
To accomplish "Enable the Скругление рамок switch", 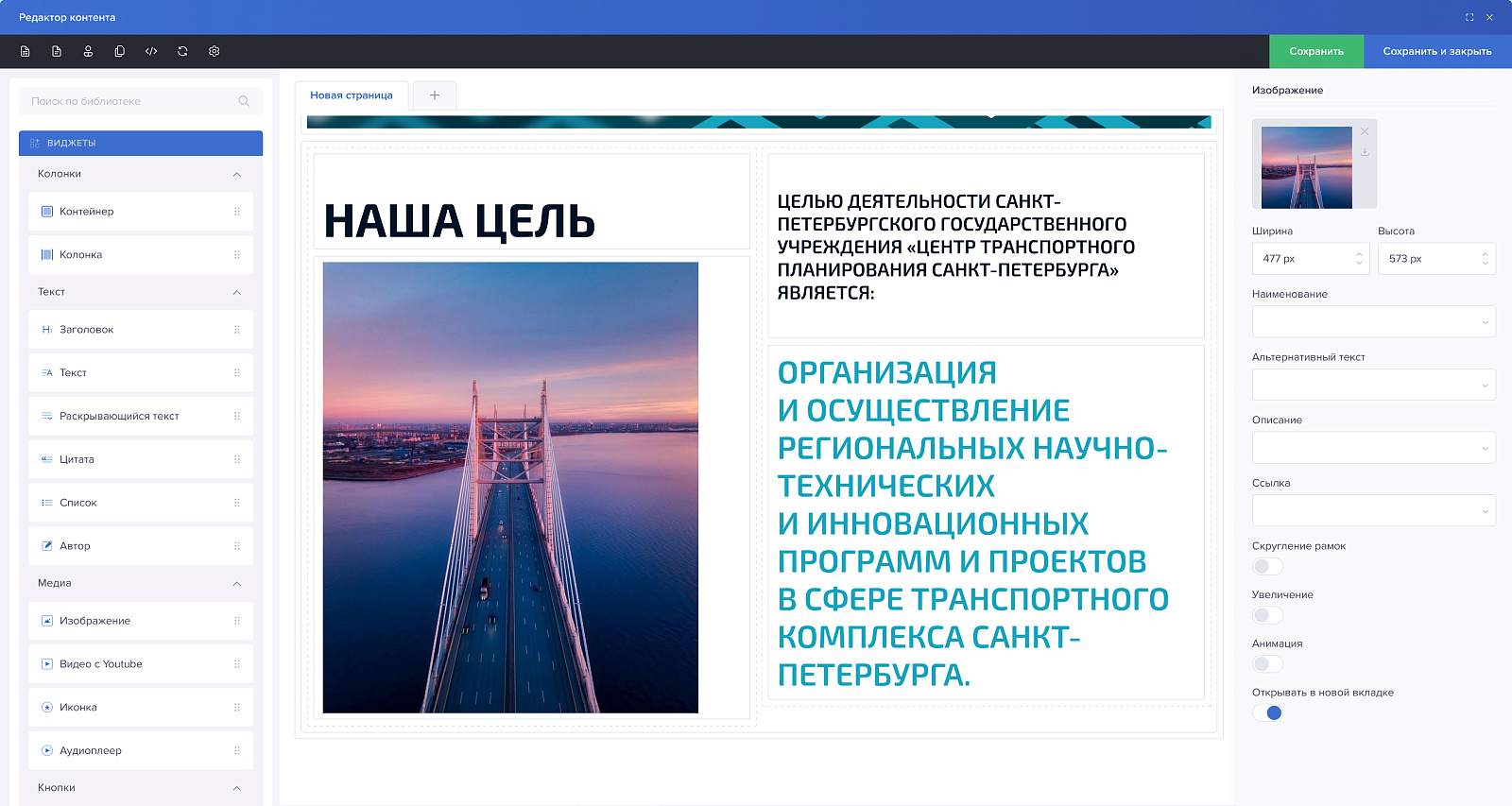I will click(1267, 566).
